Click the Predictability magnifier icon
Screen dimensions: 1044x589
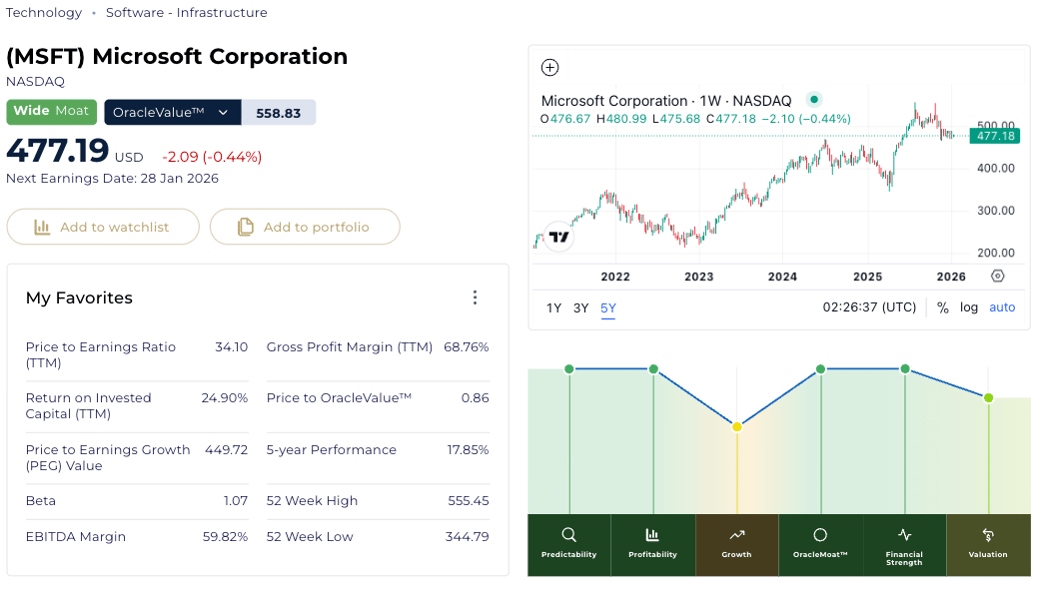coord(569,535)
